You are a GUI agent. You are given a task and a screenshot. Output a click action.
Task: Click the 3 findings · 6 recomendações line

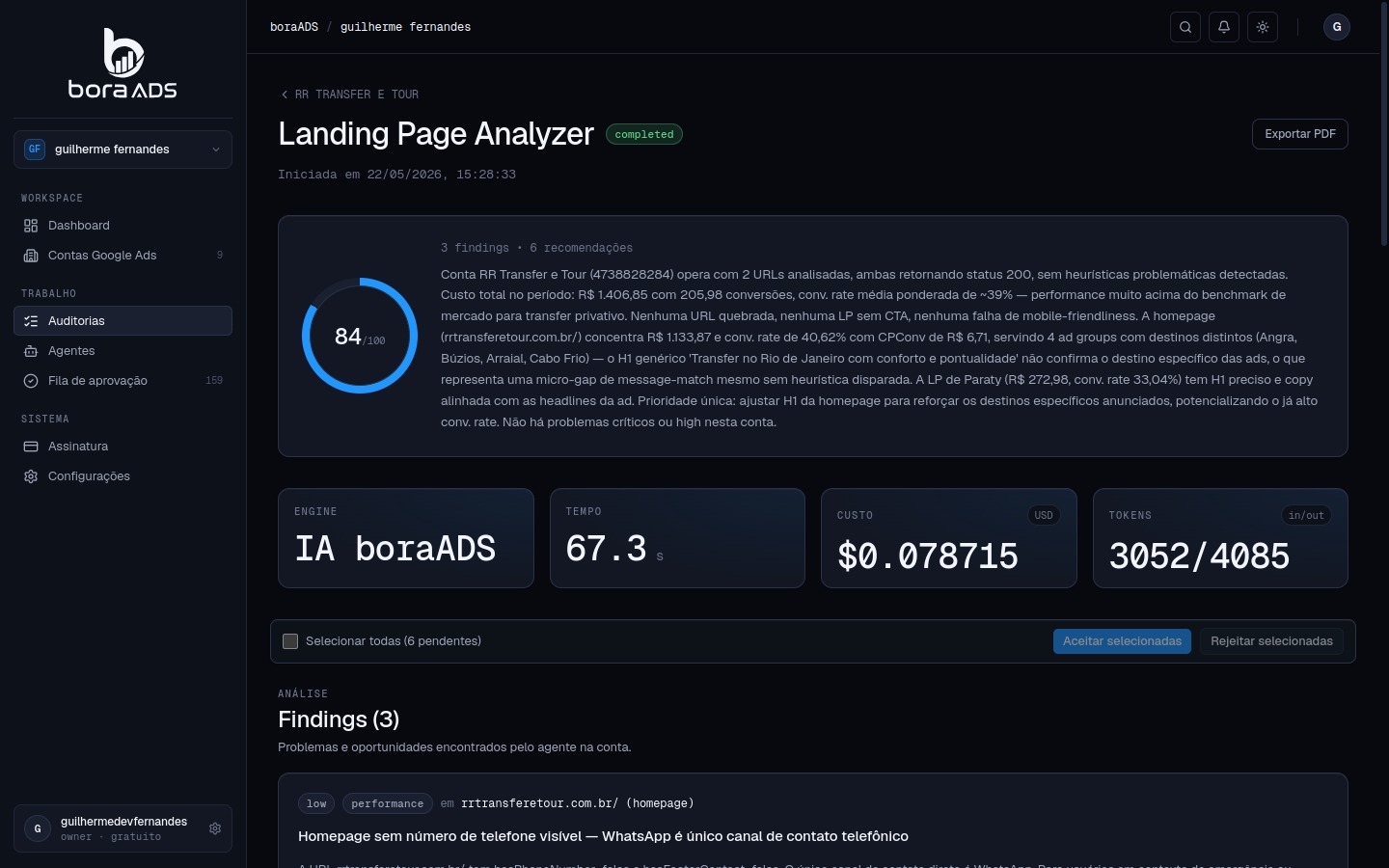click(537, 248)
